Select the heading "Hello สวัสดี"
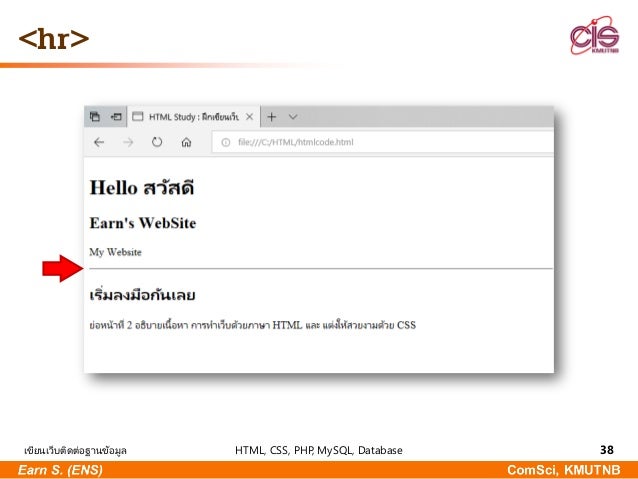 coord(142,188)
